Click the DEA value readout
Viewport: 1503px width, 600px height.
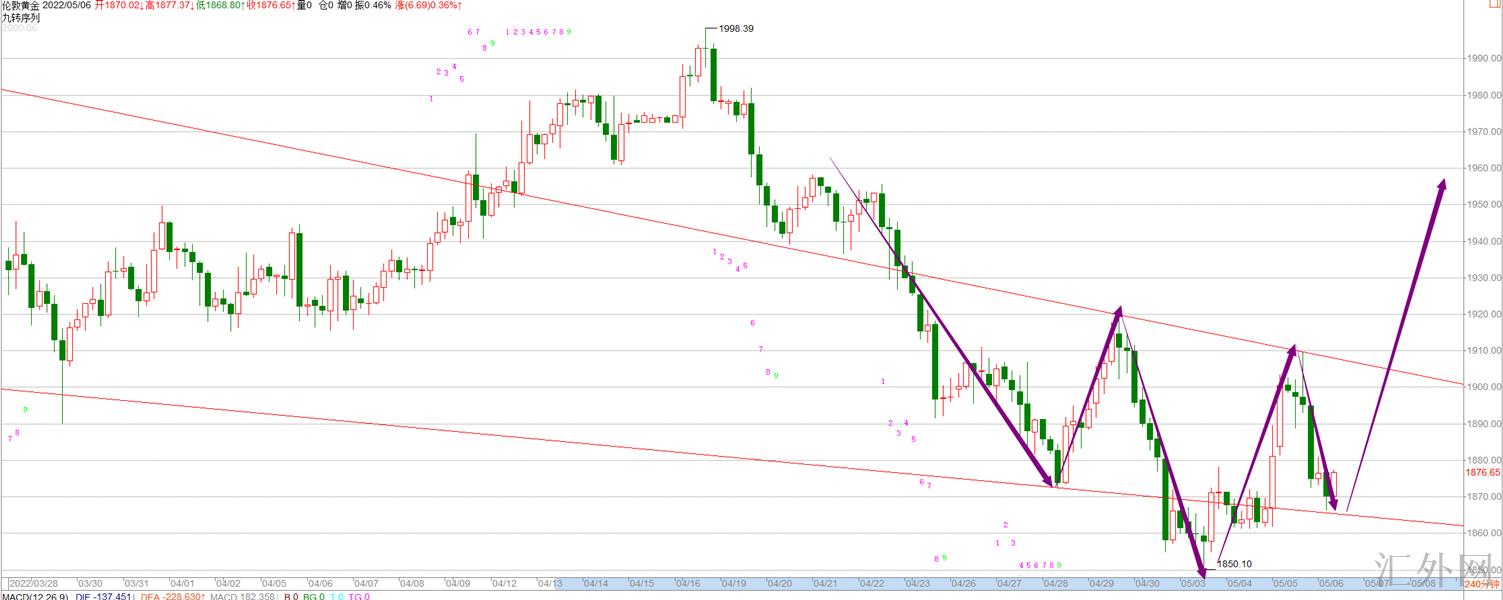pyautogui.click(x=168, y=596)
